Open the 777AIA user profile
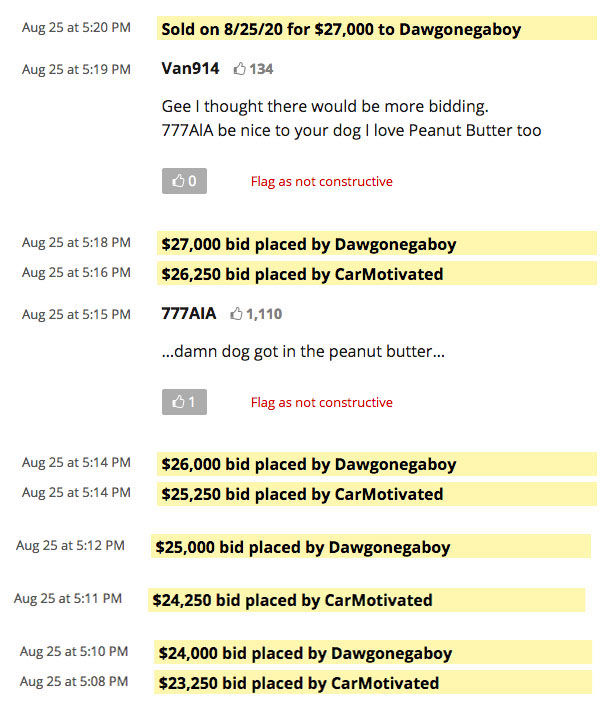The image size is (615, 708). point(188,314)
